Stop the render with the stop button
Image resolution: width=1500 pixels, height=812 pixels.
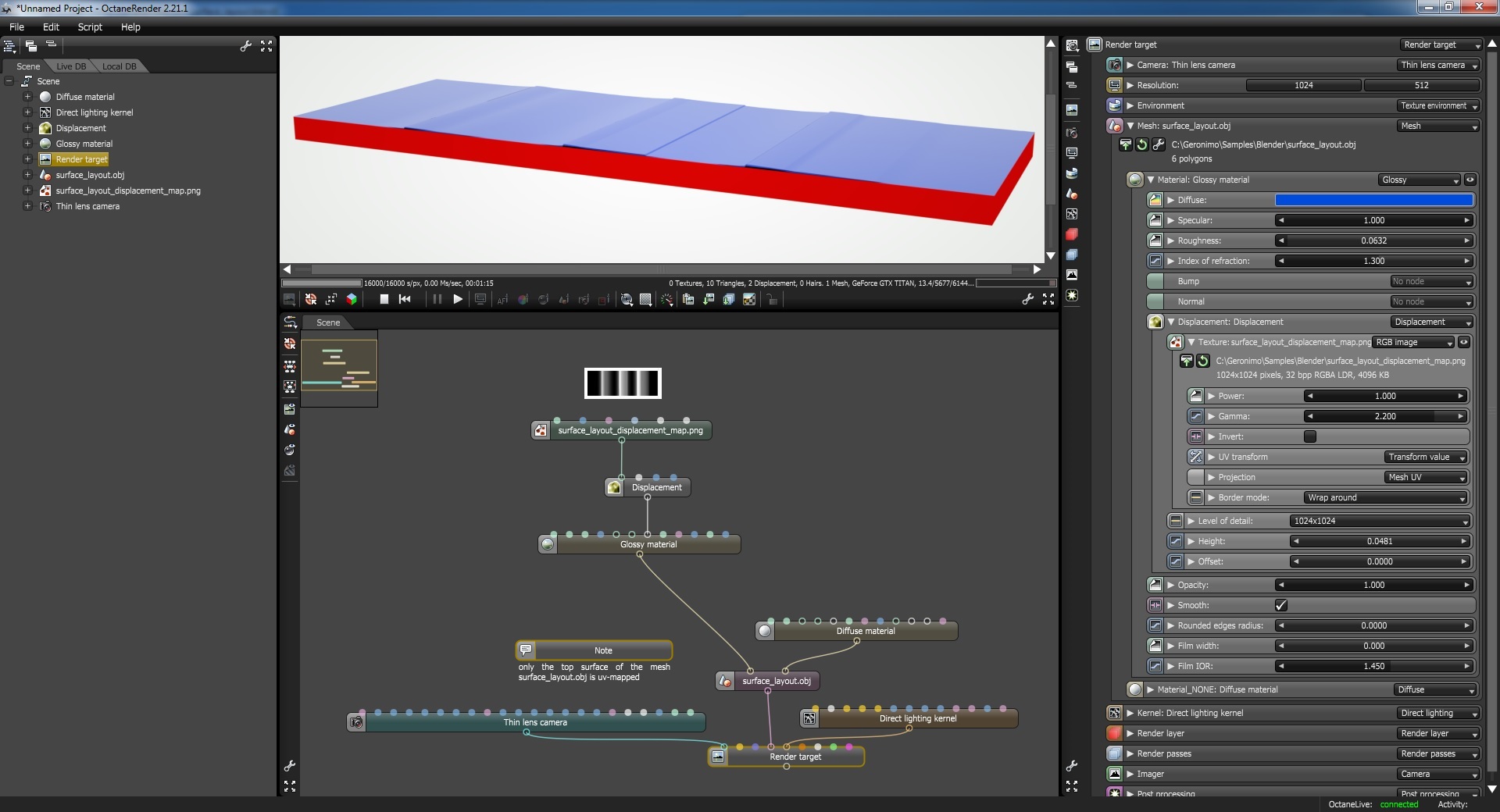pos(384,299)
